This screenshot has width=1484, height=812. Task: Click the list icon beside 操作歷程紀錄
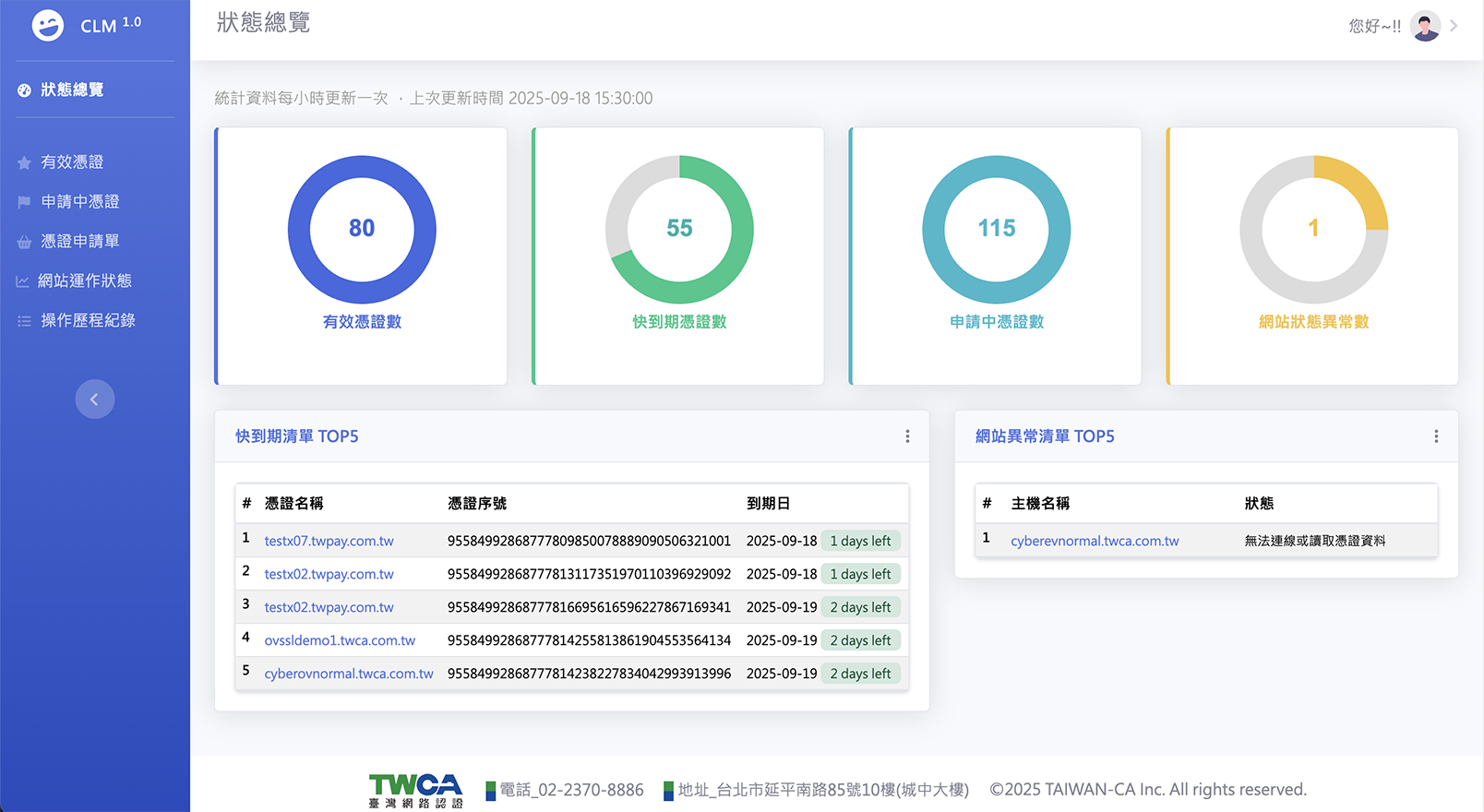[x=24, y=321]
